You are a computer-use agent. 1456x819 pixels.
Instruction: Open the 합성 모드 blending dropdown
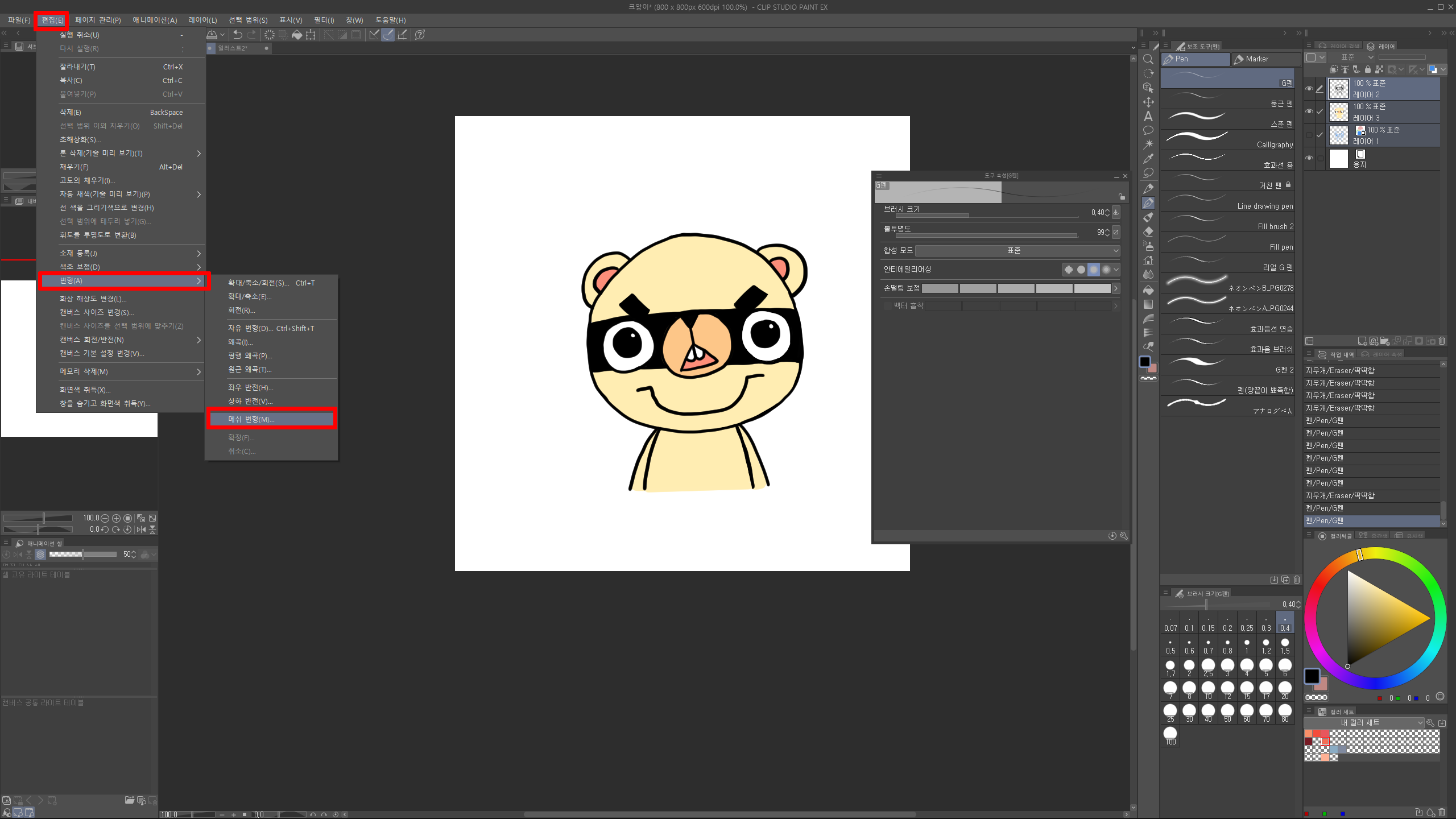pos(1017,251)
